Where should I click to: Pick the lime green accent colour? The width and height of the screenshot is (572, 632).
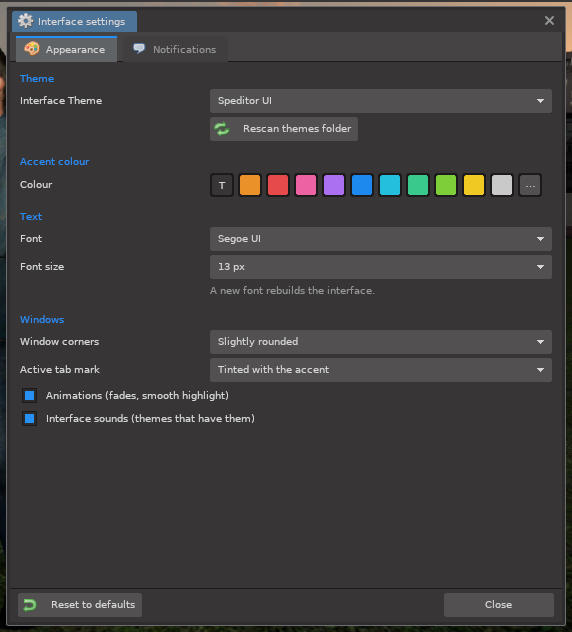(x=446, y=185)
